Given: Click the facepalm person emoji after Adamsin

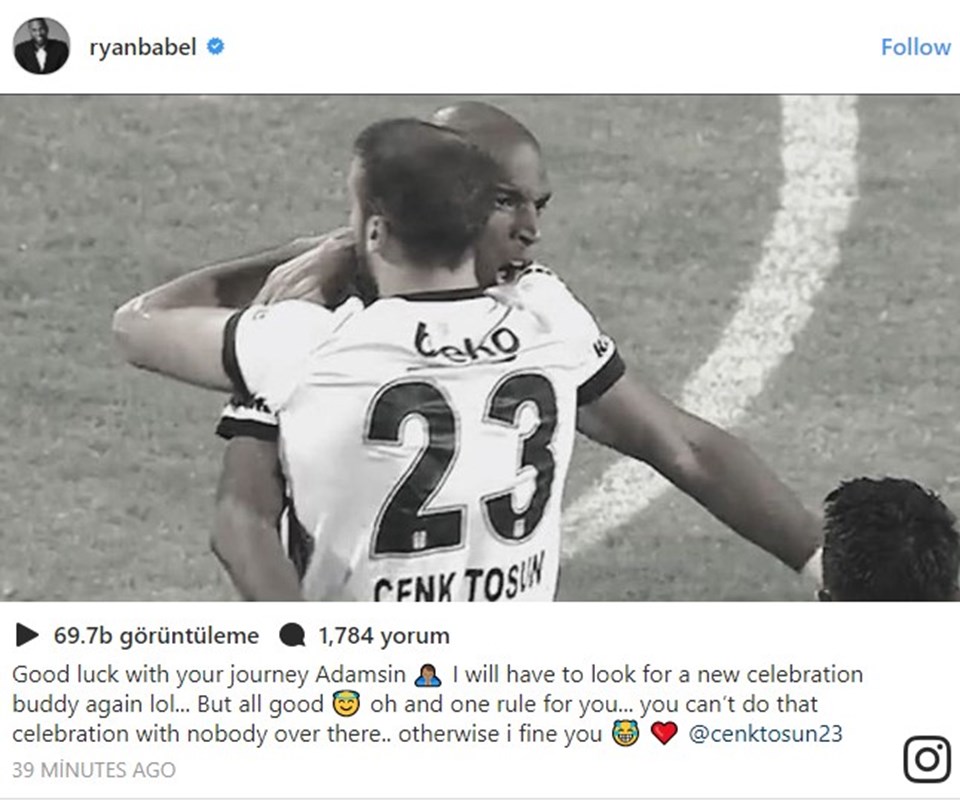Looking at the screenshot, I should coord(429,675).
